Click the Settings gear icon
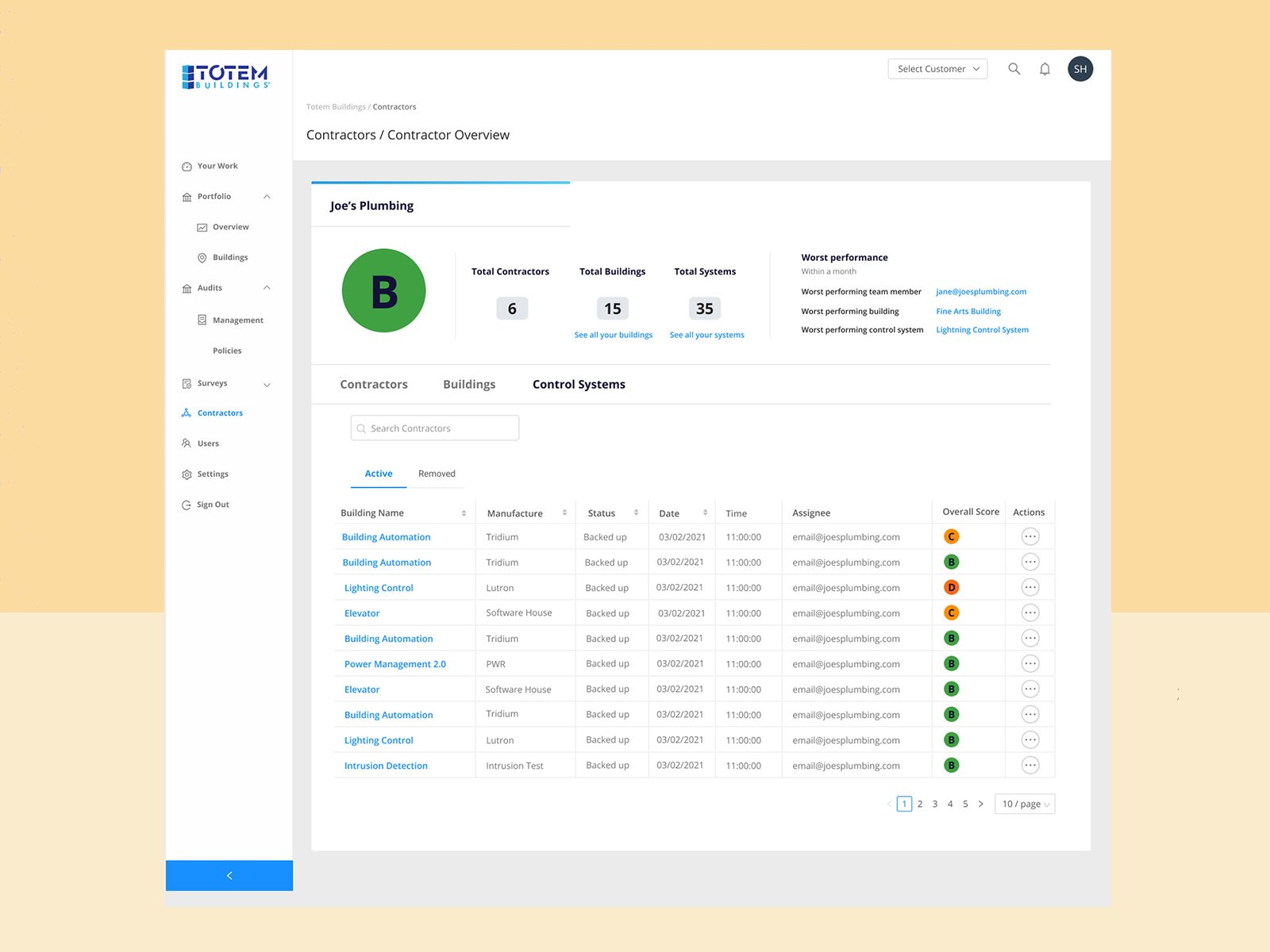This screenshot has width=1270, height=952. pos(187,474)
